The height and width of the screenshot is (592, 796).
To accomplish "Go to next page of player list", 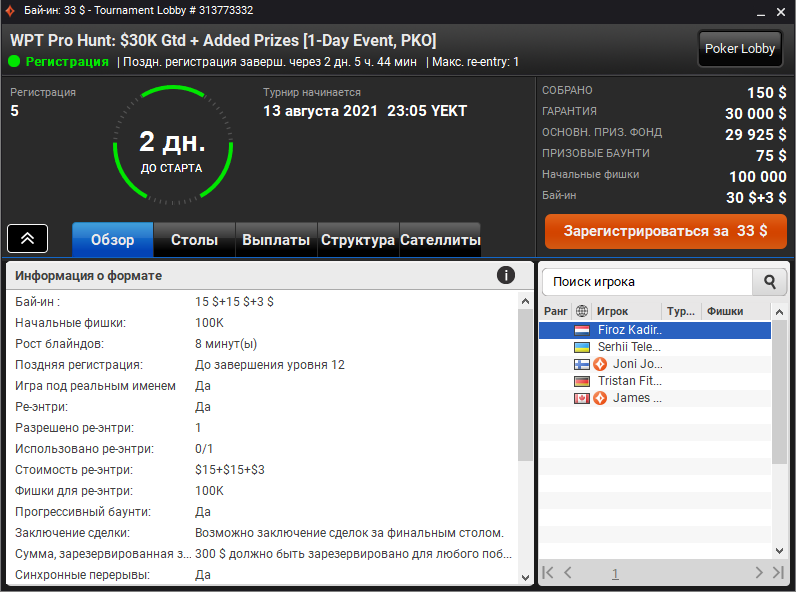I will [x=759, y=573].
